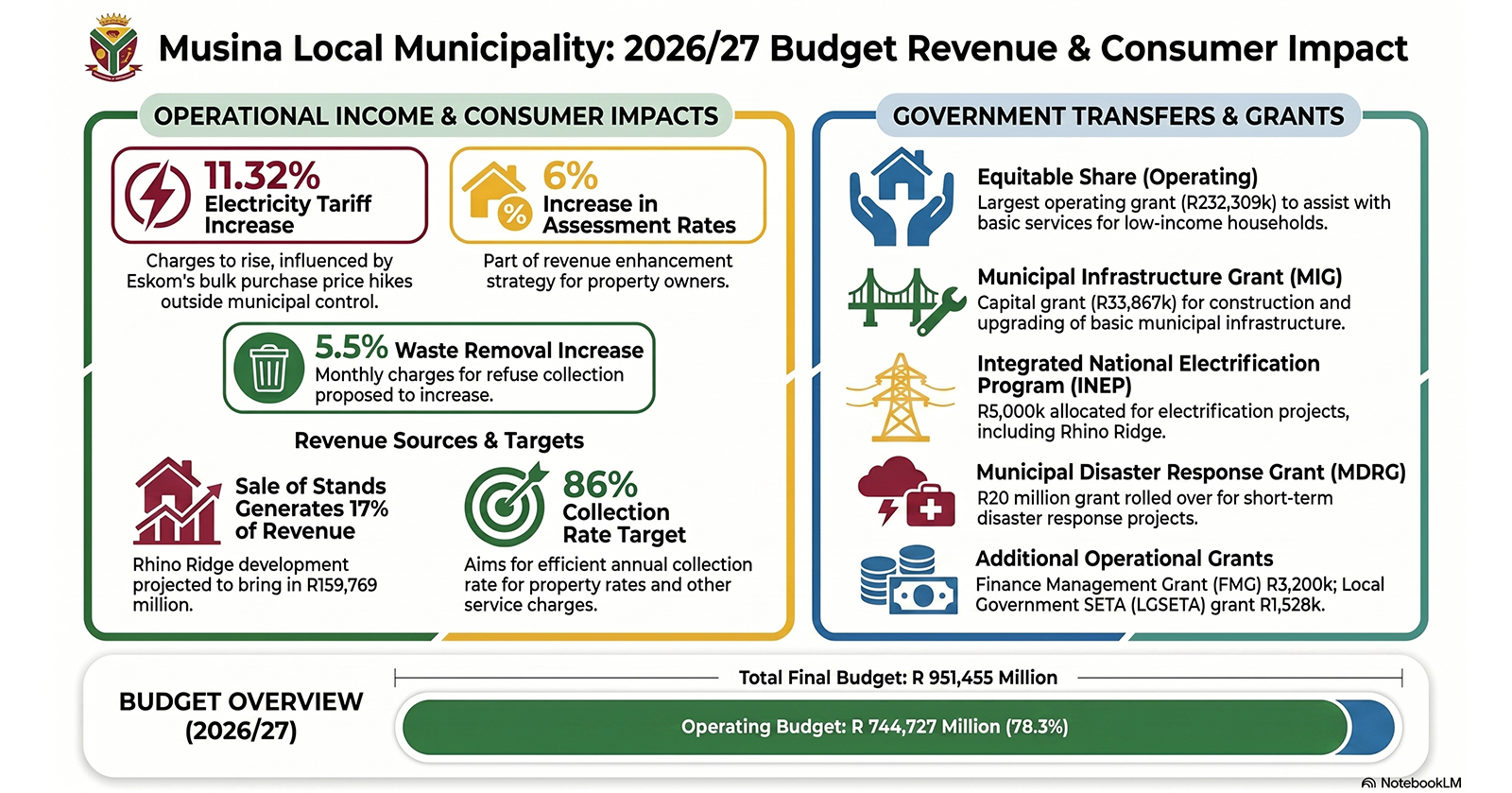Click 'Capital grant (R33,867k)' description

pyautogui.click(x=1164, y=313)
